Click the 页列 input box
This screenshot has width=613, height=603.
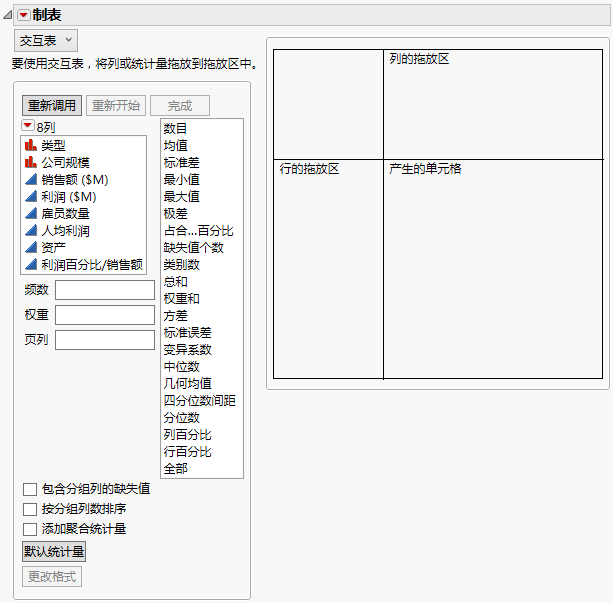coord(105,340)
